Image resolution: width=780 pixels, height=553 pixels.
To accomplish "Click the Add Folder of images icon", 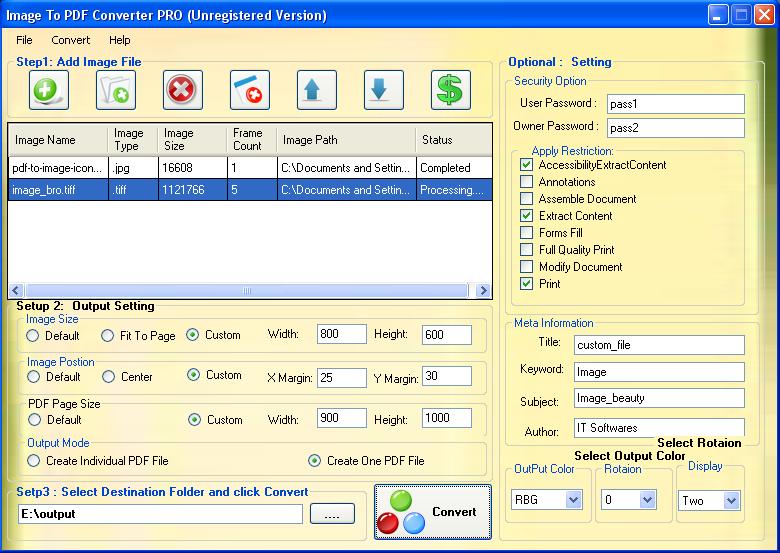I will (x=115, y=90).
